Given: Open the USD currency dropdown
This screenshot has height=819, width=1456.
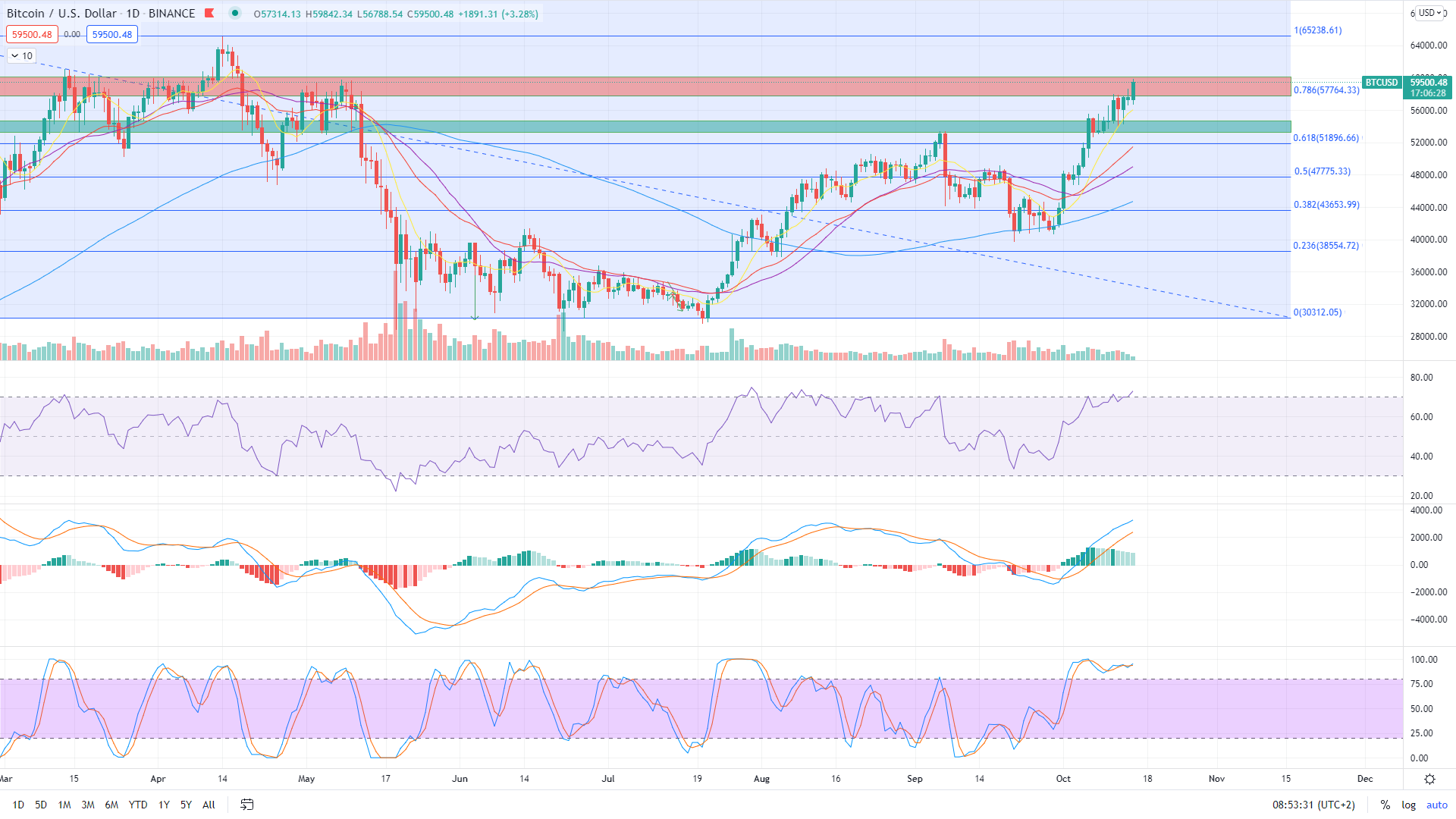Looking at the screenshot, I should [x=1429, y=13].
